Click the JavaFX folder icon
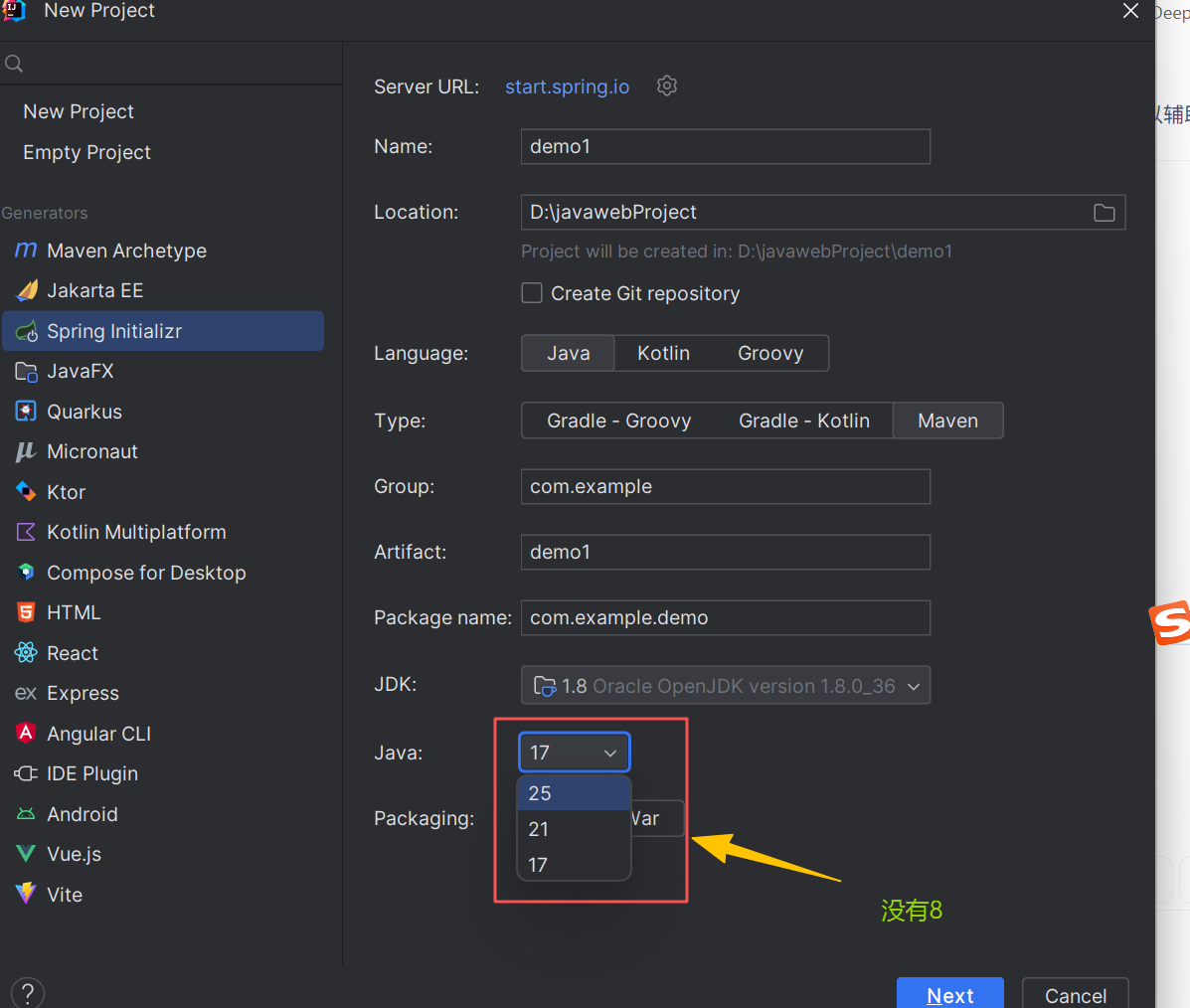The width and height of the screenshot is (1190, 1008). (x=26, y=371)
